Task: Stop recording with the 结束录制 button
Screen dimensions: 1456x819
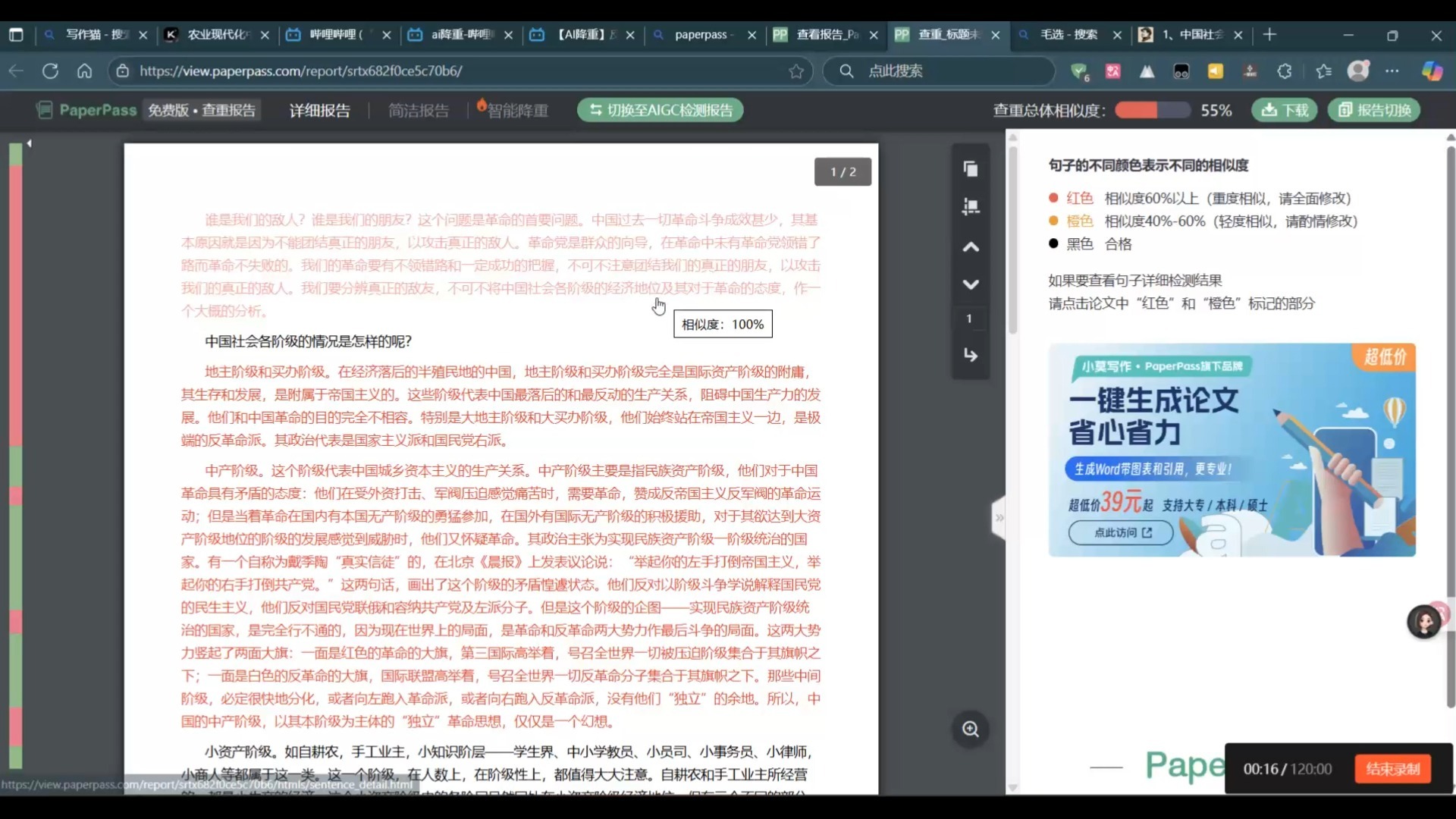Action: point(1392,769)
